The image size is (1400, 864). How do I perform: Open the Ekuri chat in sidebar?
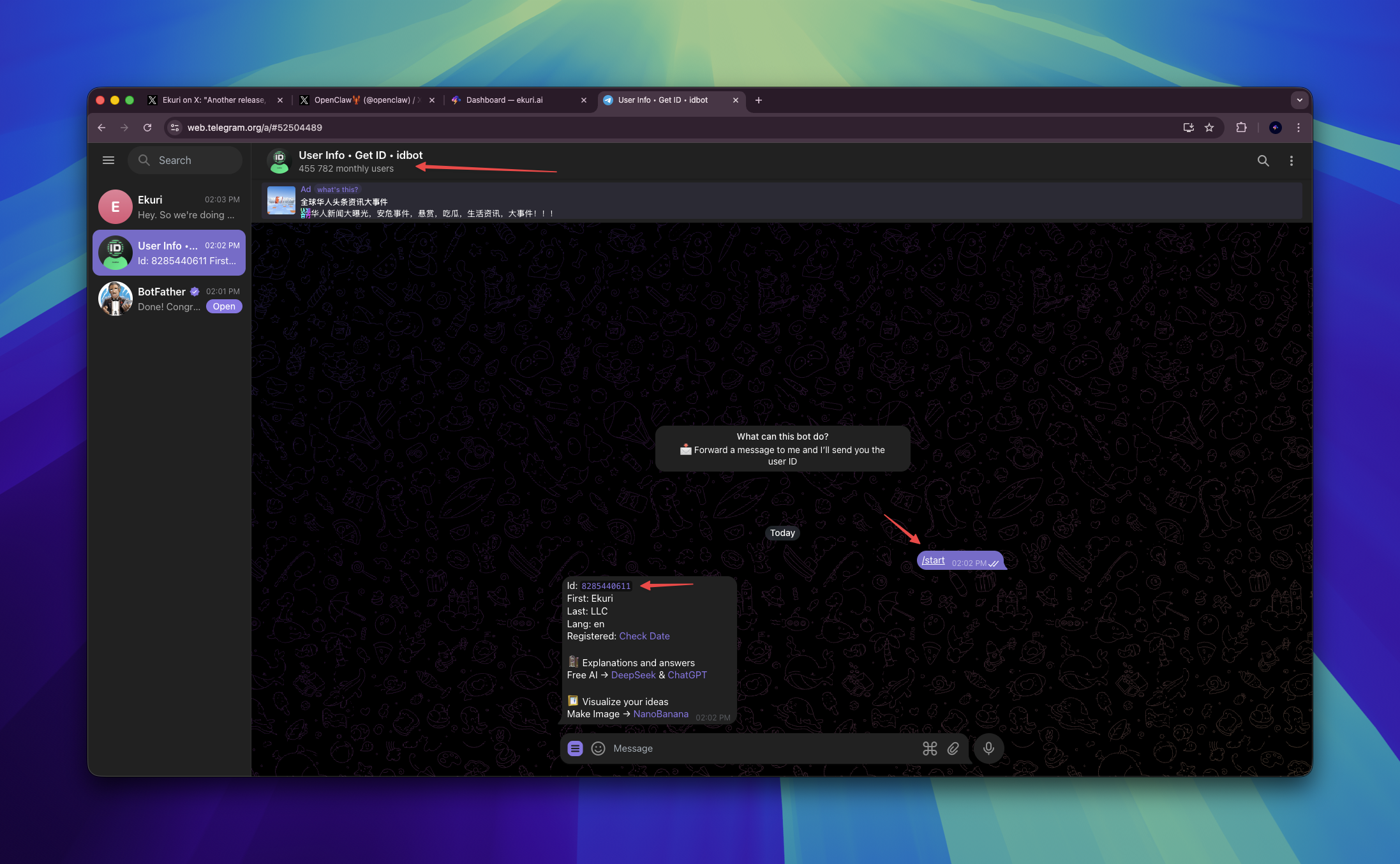(169, 207)
